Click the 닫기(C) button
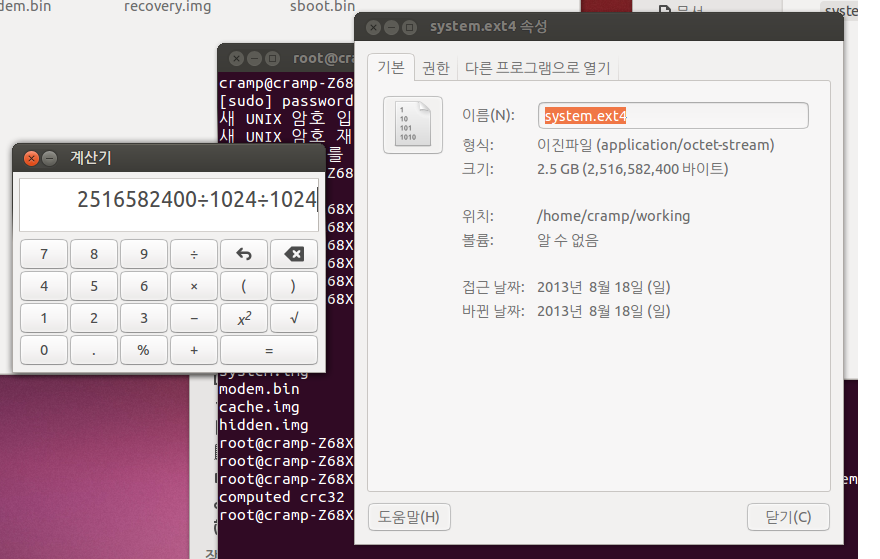Viewport: 880px width, 559px height. coord(788,517)
